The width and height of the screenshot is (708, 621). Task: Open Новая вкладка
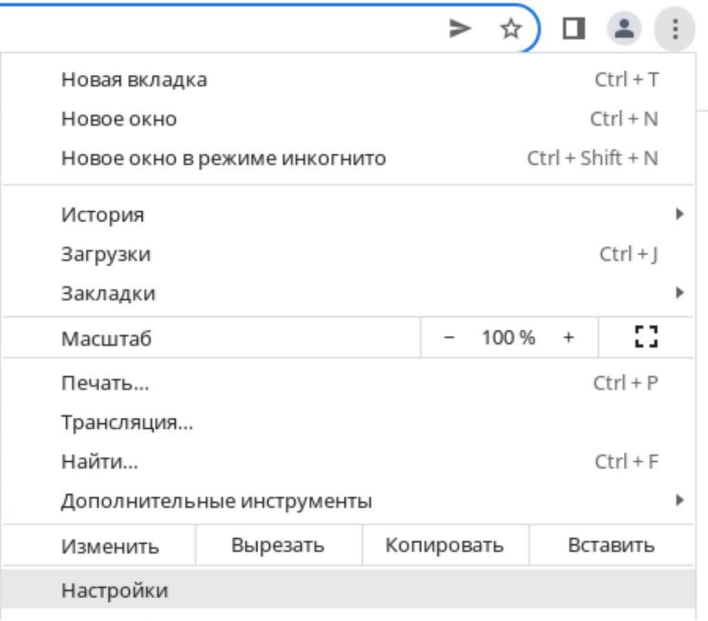348,79
